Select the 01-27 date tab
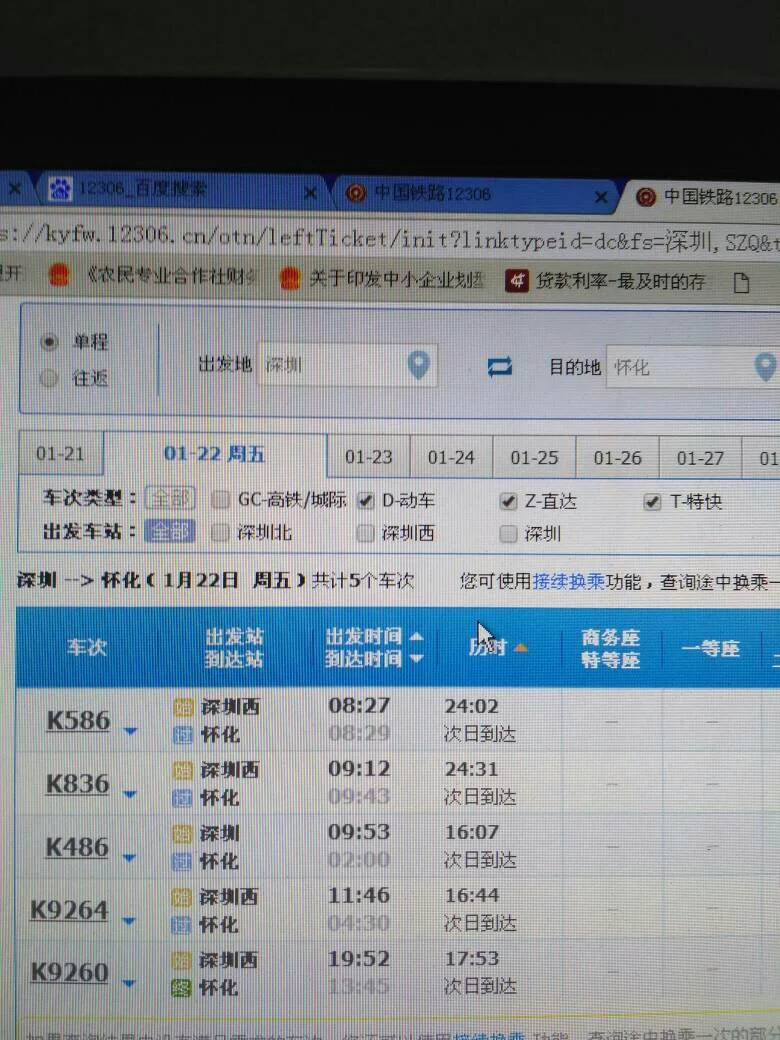Screen dimensions: 780x1040 700,458
